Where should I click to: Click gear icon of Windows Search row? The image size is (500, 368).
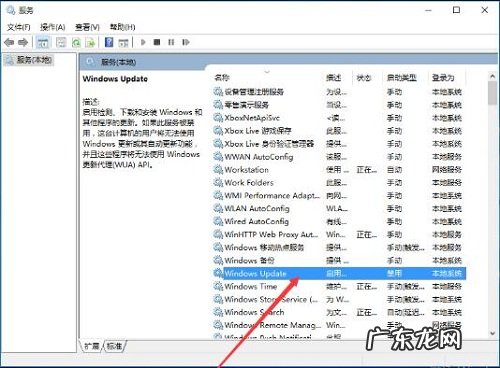pyautogui.click(x=218, y=312)
